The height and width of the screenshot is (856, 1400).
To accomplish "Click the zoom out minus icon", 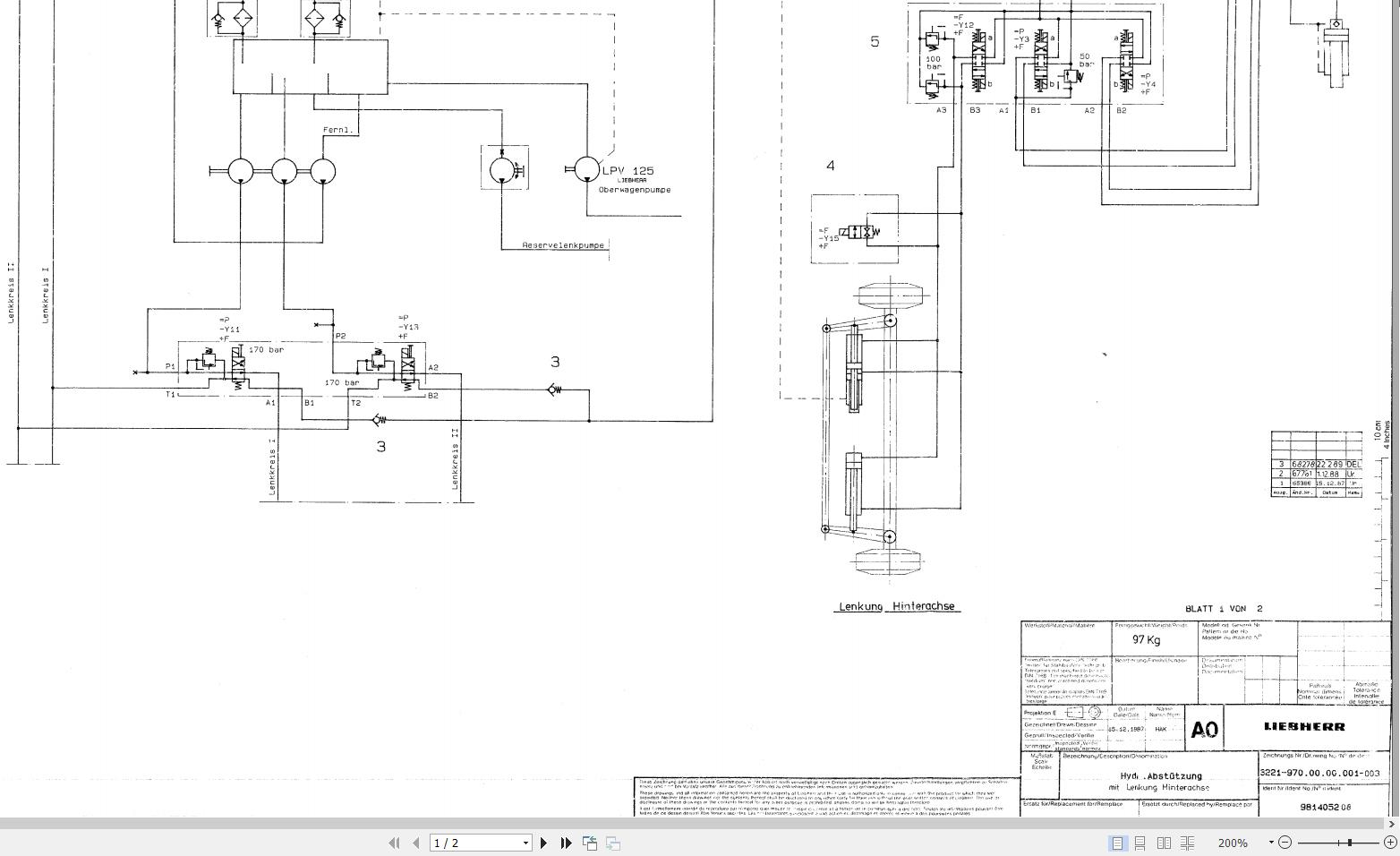I will [1285, 843].
